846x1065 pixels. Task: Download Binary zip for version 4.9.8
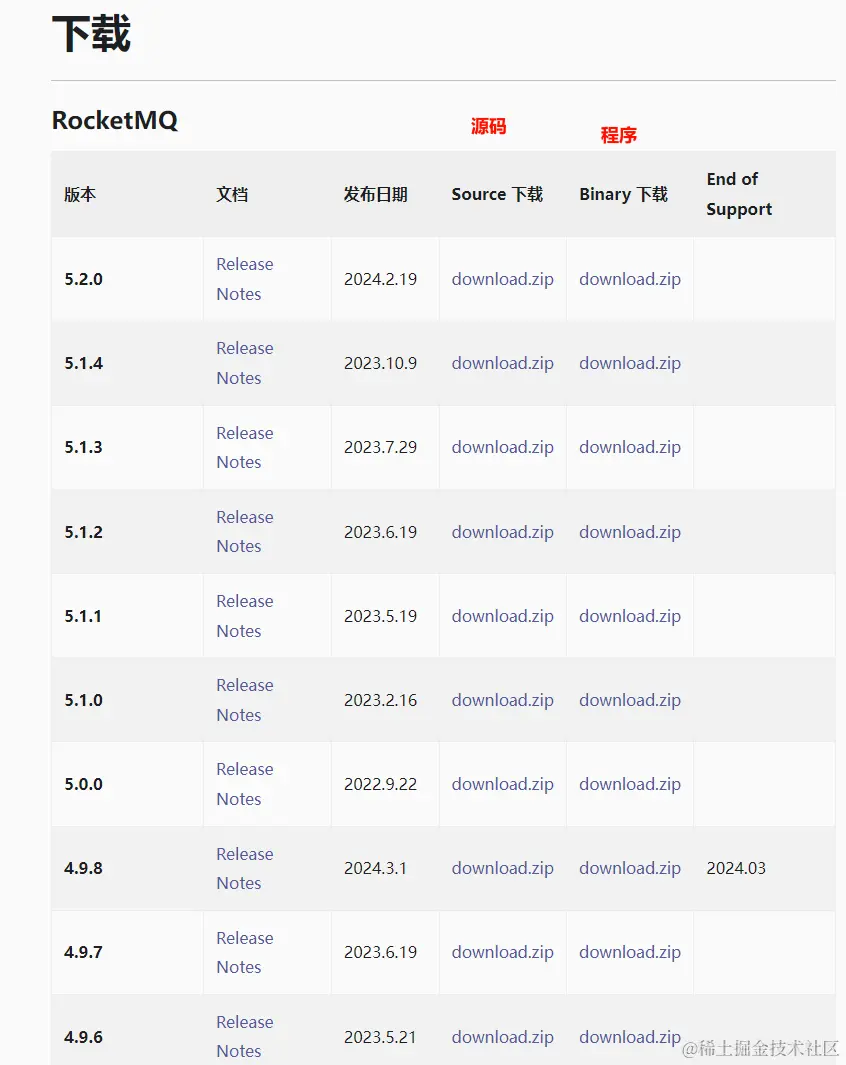630,868
